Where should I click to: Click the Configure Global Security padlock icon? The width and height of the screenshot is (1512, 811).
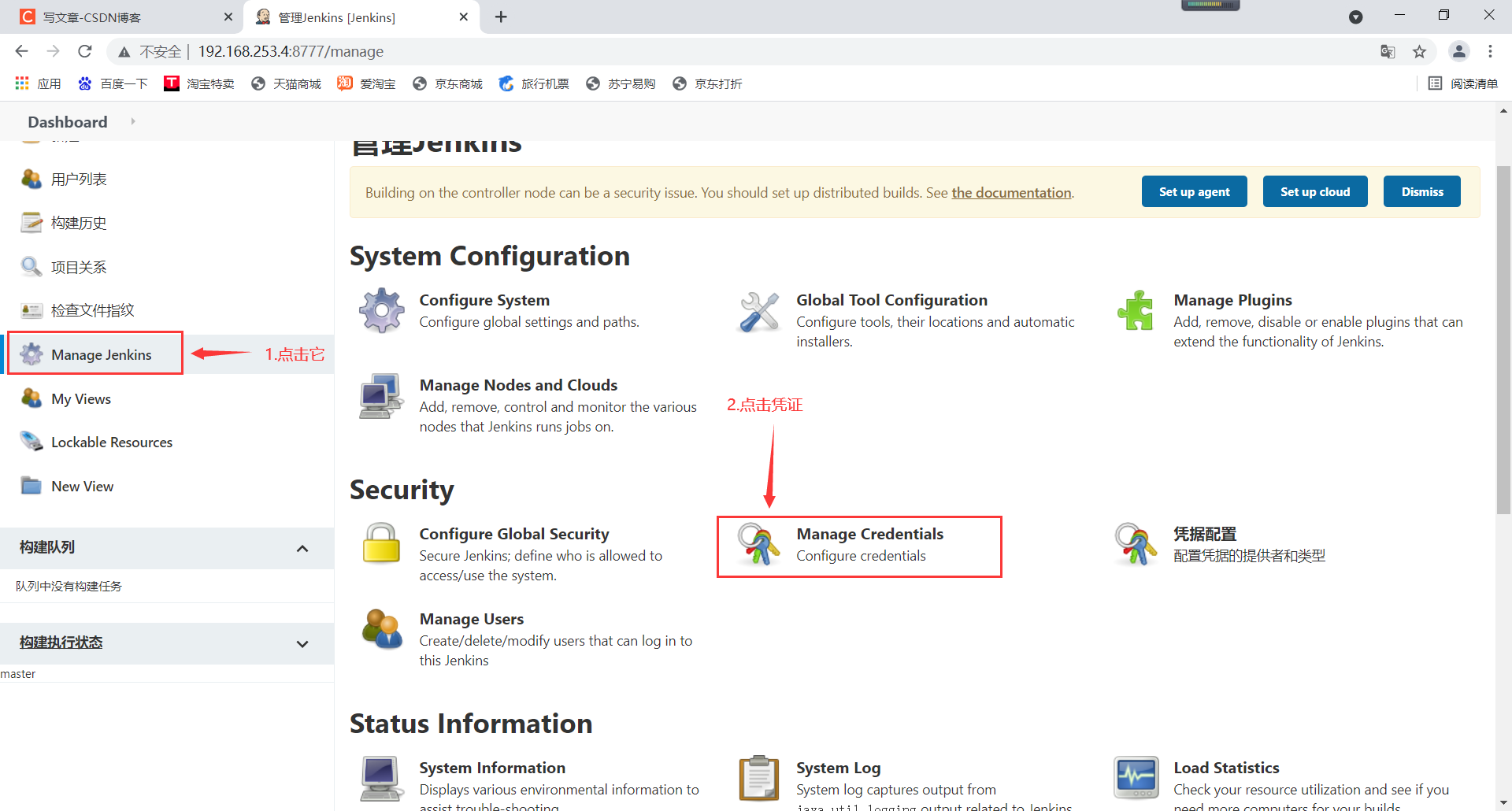(x=382, y=543)
